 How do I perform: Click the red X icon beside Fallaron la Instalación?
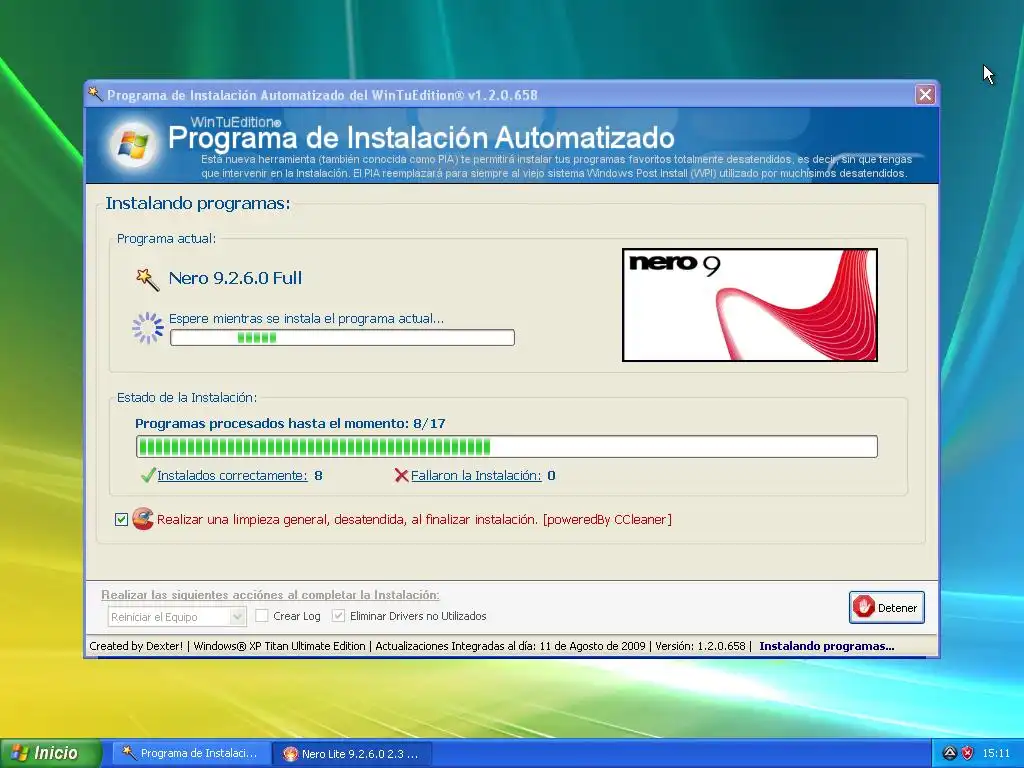(401, 475)
